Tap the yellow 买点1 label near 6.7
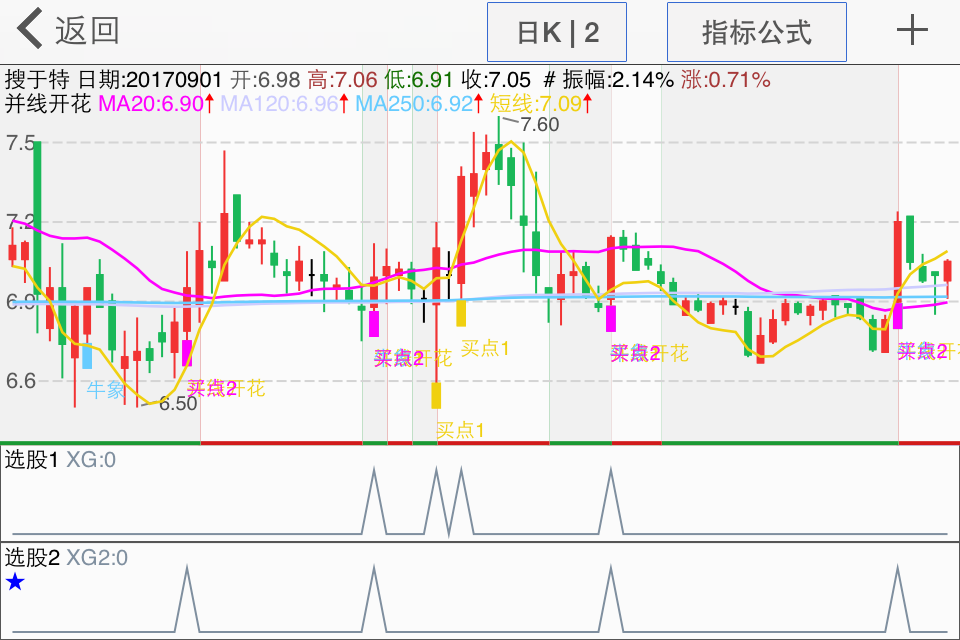 tap(485, 348)
